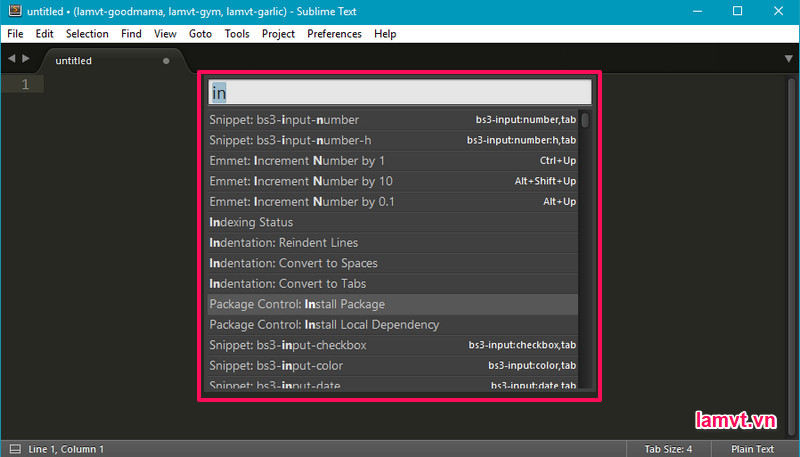Open the tab list dropdown arrow
800x457 pixels.
[788, 59]
